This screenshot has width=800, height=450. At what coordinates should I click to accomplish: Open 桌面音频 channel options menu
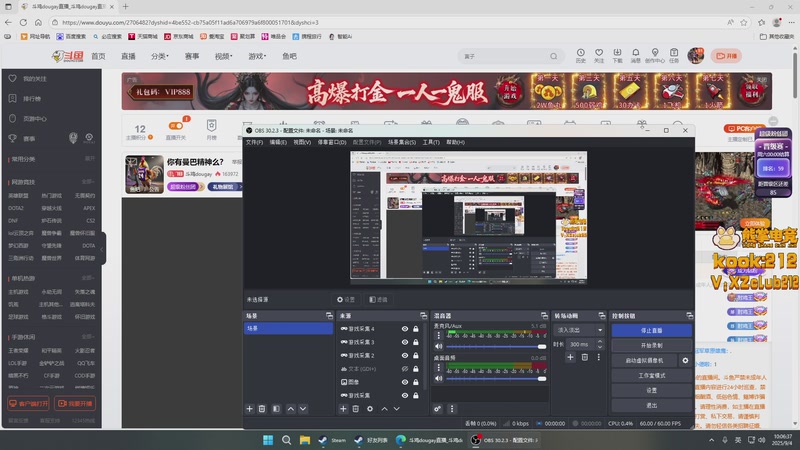(x=438, y=367)
